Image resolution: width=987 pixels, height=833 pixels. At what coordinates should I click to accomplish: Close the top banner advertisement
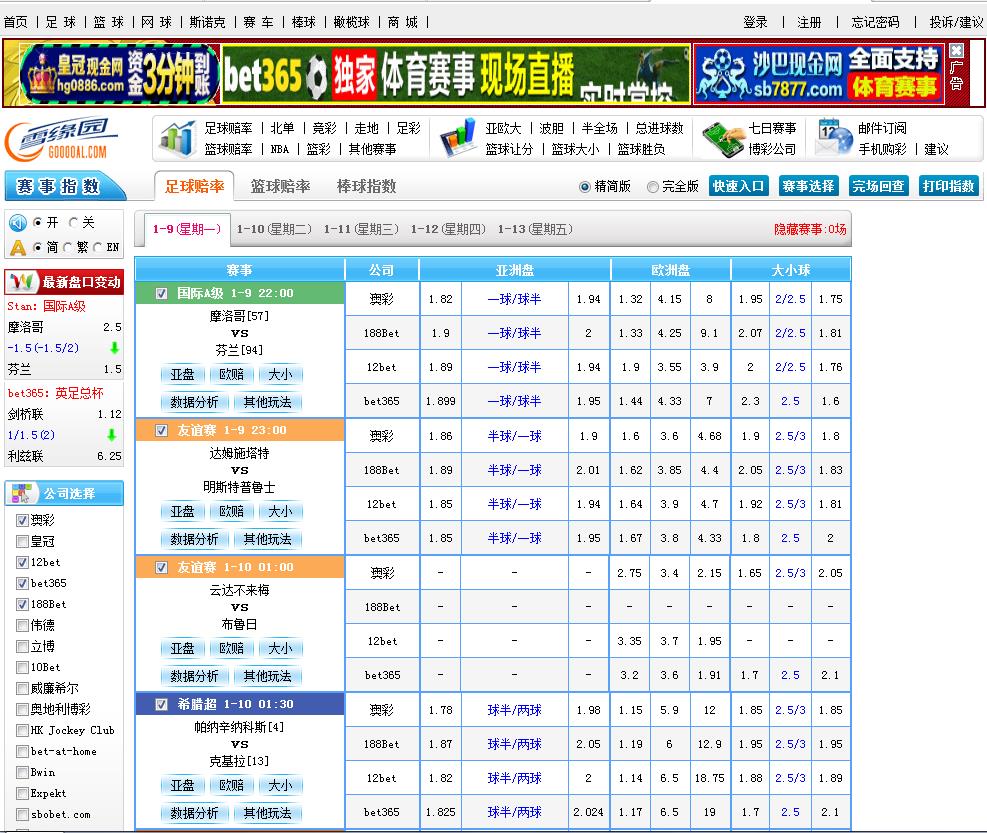pos(956,51)
